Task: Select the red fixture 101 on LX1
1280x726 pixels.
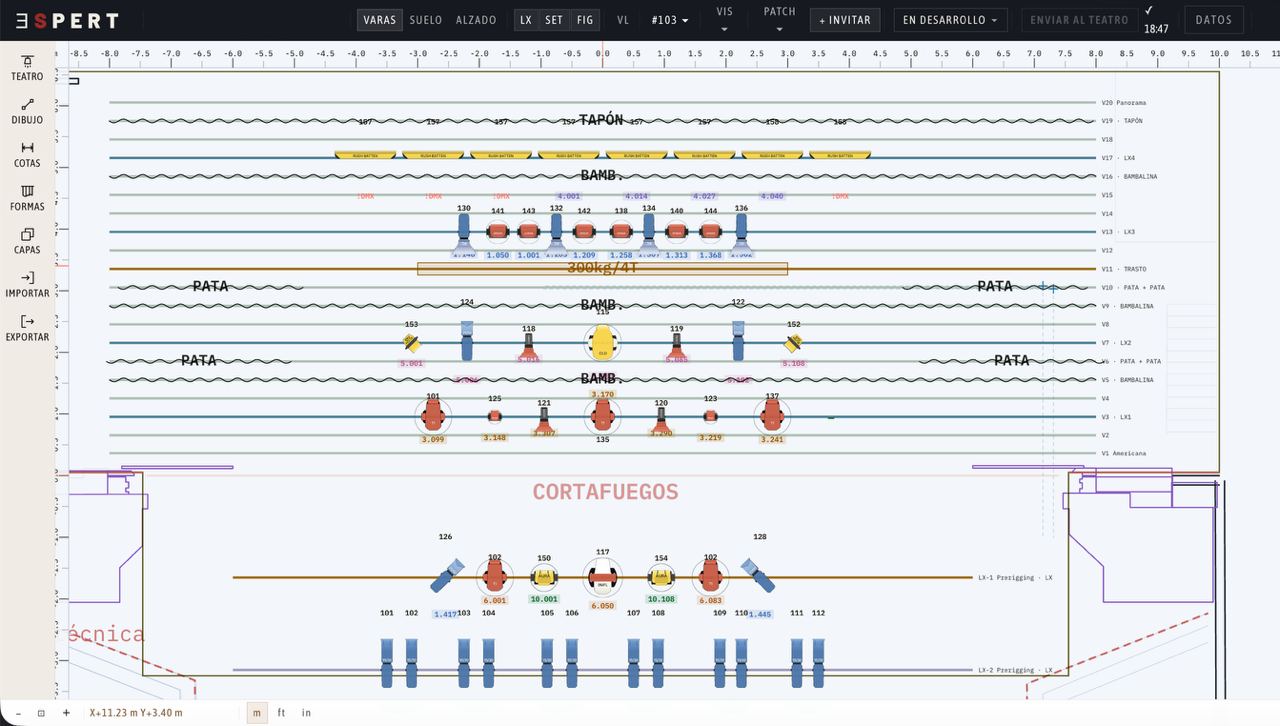Action: pyautogui.click(x=433, y=416)
